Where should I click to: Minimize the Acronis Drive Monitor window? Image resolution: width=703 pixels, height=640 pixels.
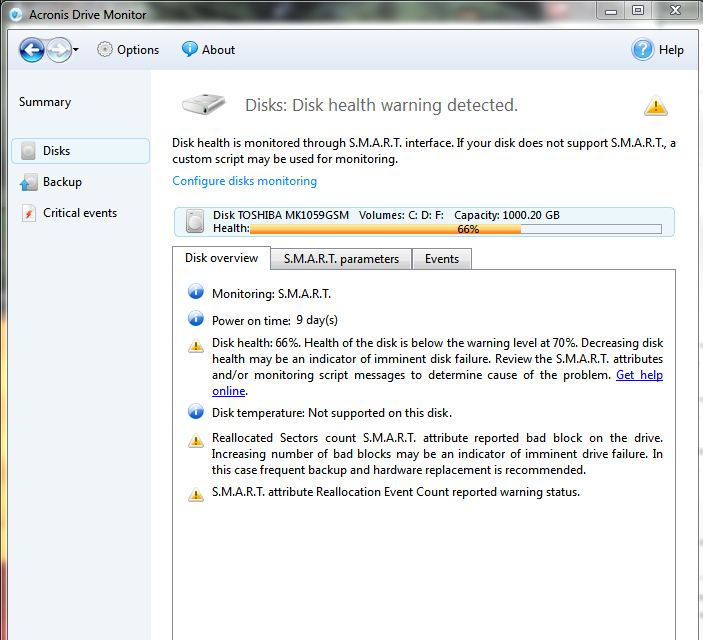tap(611, 11)
